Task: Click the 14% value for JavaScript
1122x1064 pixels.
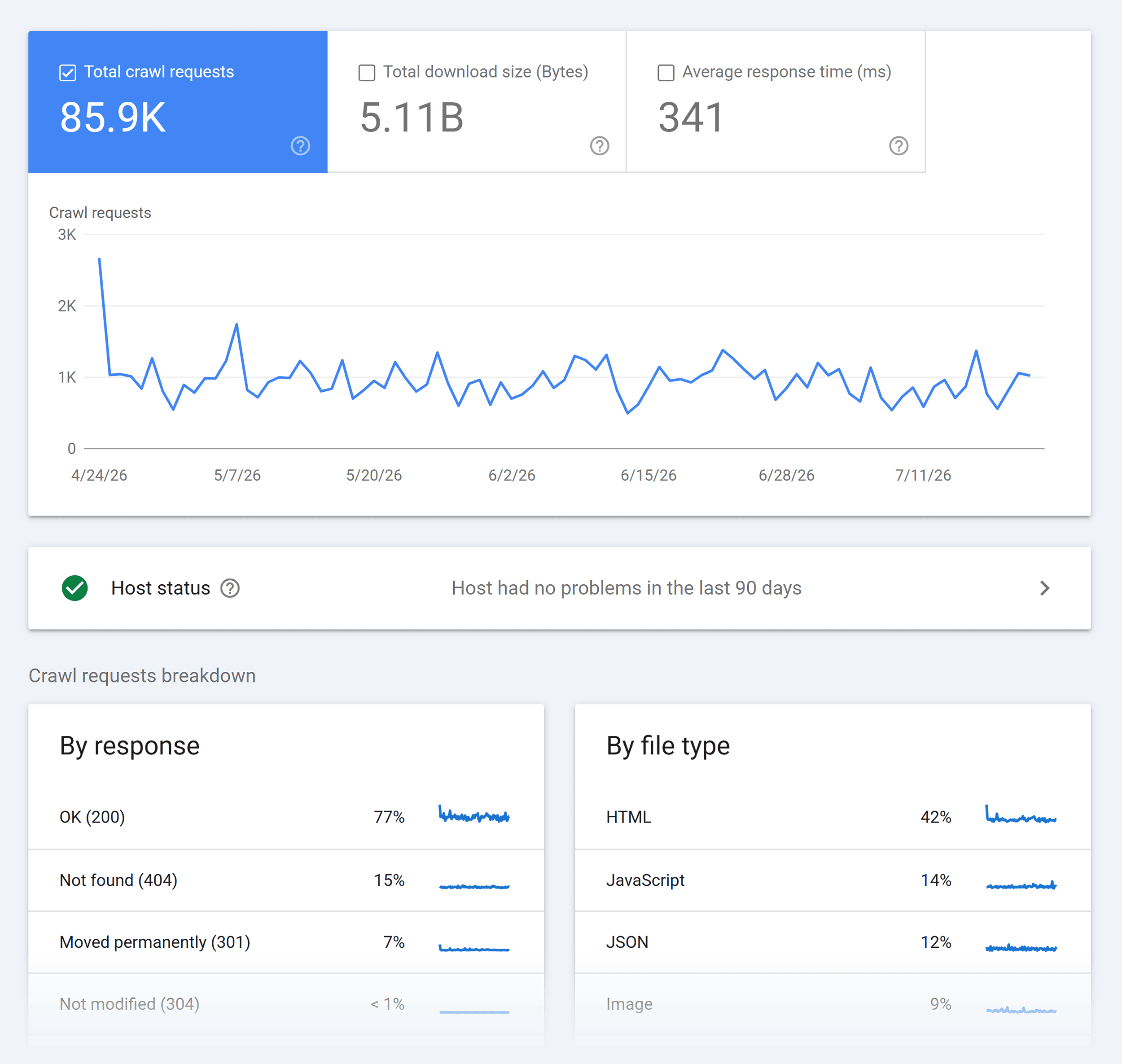Action: click(936, 880)
